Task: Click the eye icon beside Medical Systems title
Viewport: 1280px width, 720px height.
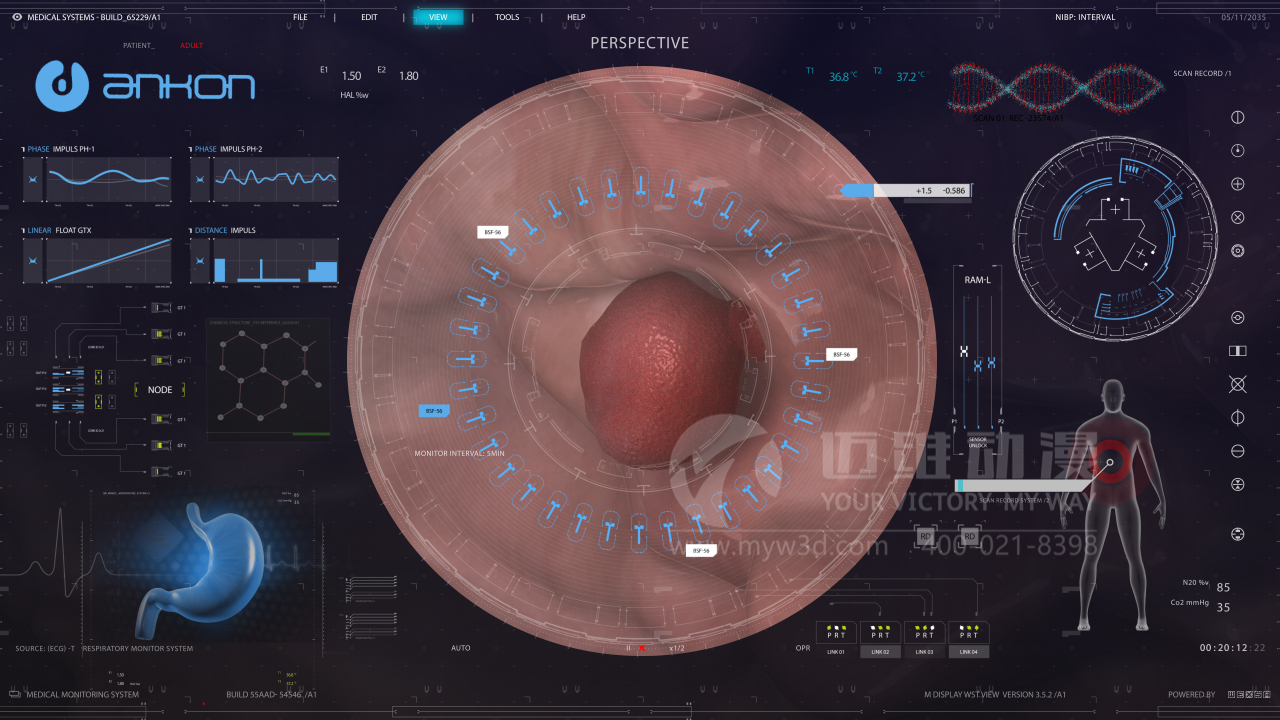Action: click(x=16, y=17)
